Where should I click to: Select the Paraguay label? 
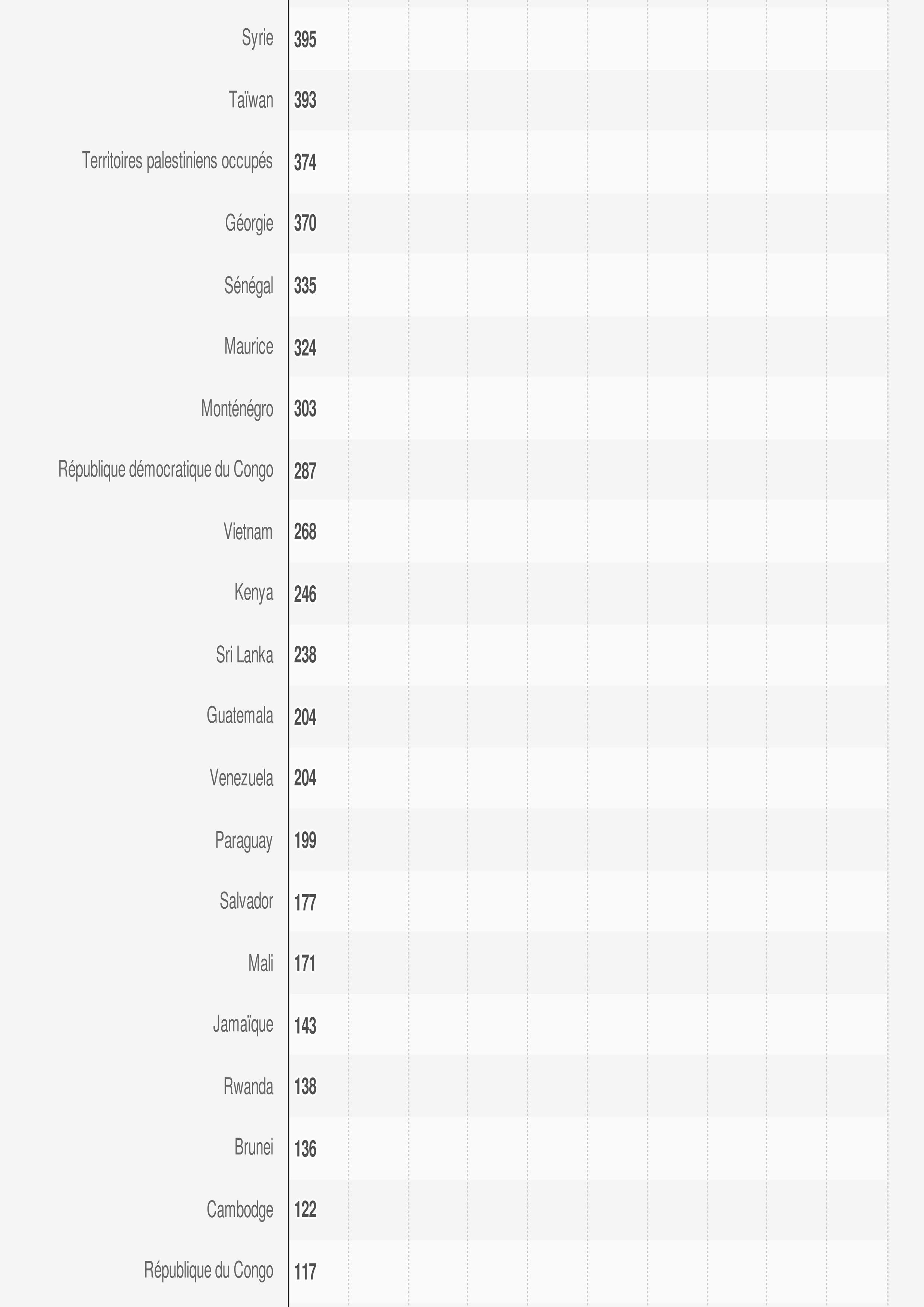[x=244, y=840]
